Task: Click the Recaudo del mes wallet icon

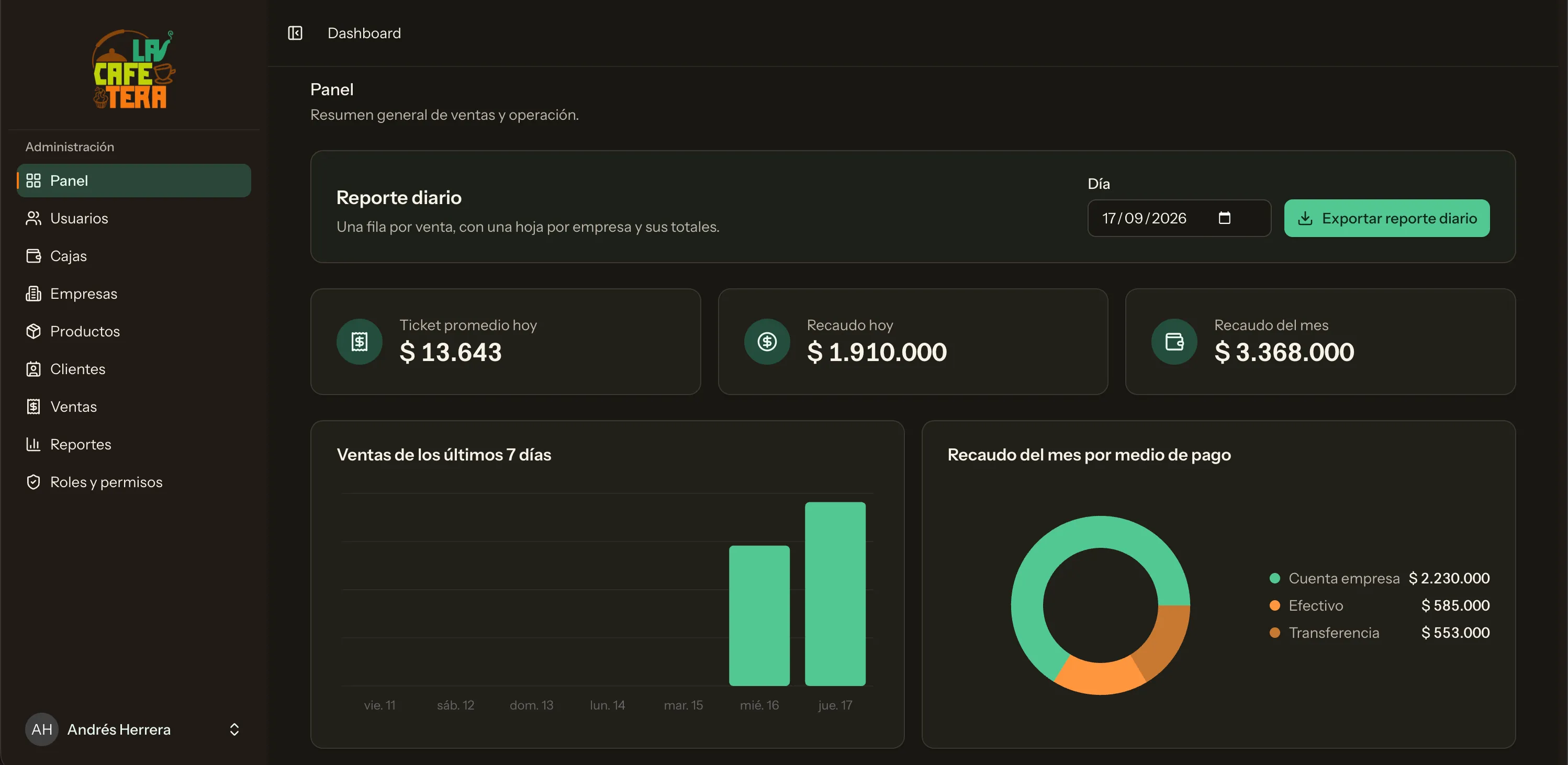Action: pyautogui.click(x=1174, y=341)
